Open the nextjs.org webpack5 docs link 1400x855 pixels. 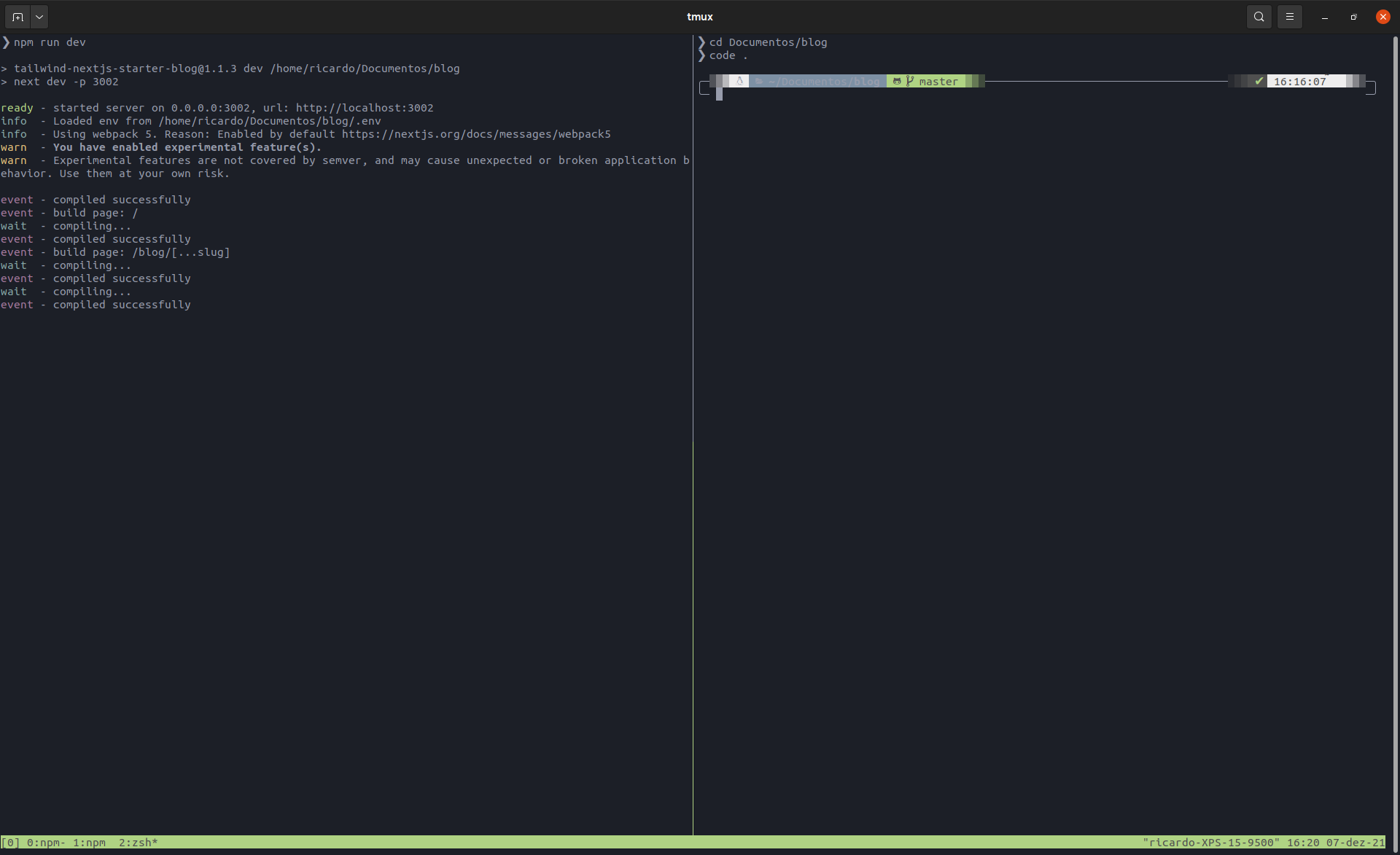(x=476, y=134)
